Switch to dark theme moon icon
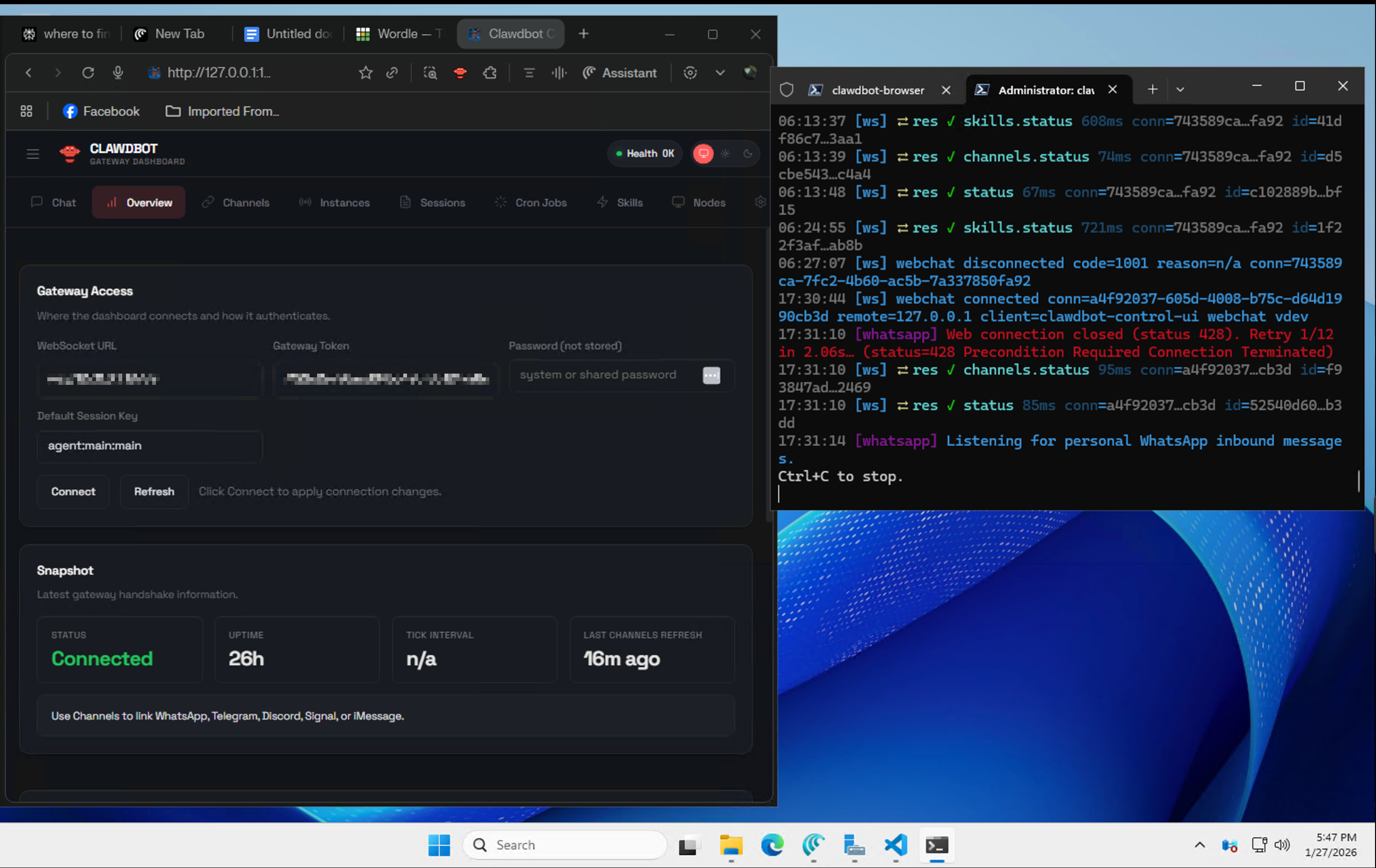The image size is (1376, 868). [747, 154]
